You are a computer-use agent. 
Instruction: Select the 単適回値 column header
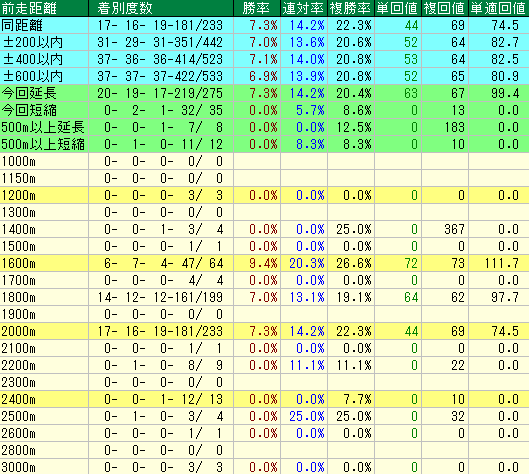(x=499, y=8)
